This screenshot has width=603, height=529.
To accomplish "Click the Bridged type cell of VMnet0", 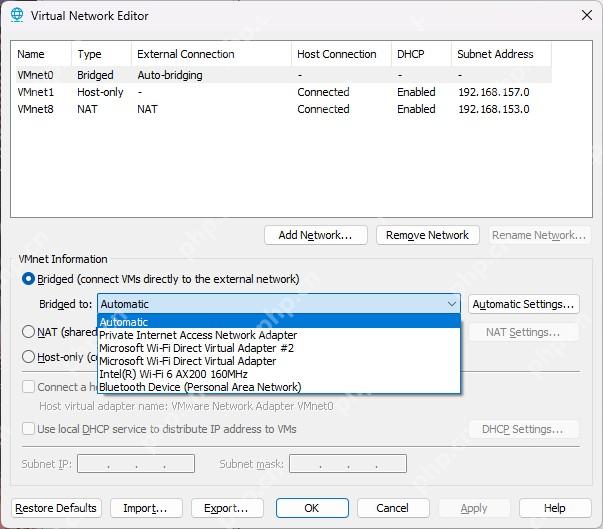I will point(95,75).
